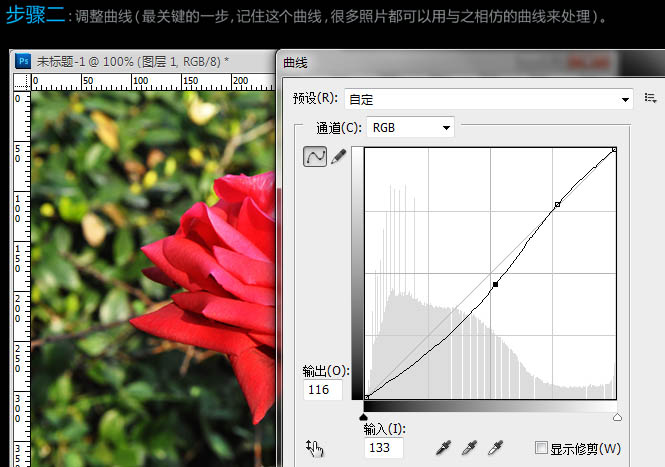This screenshot has height=467, width=665.
Task: Open the 预设 preset dropdown
Action: click(488, 99)
